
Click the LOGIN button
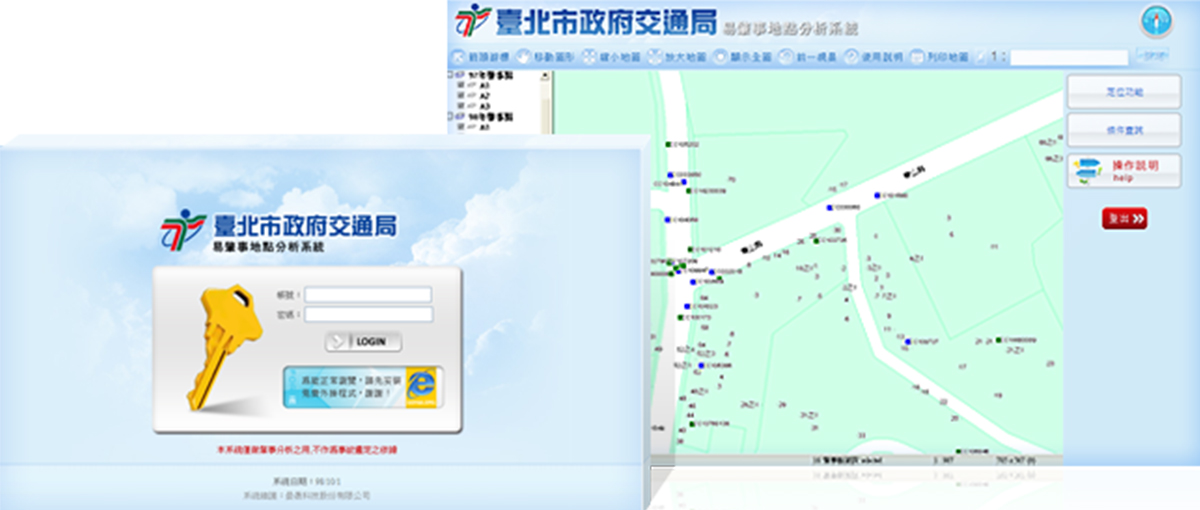pos(364,342)
